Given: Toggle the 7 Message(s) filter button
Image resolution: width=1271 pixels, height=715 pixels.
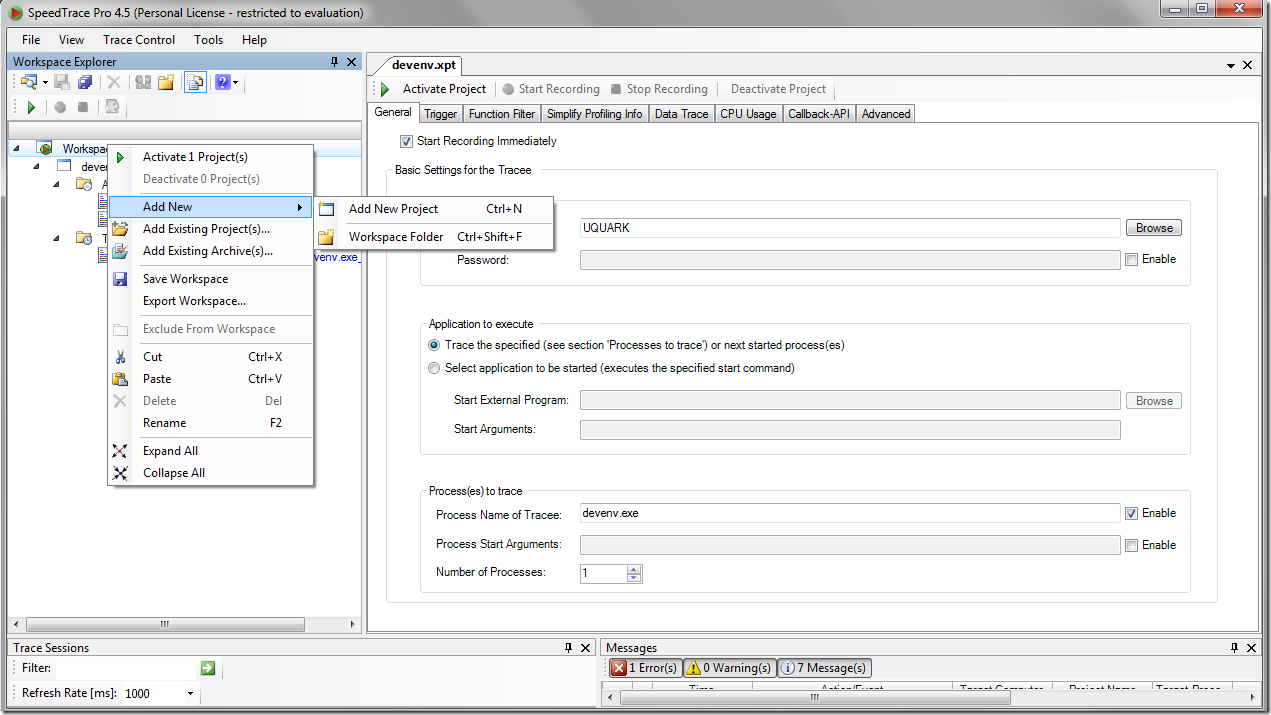Looking at the screenshot, I should pos(823,667).
